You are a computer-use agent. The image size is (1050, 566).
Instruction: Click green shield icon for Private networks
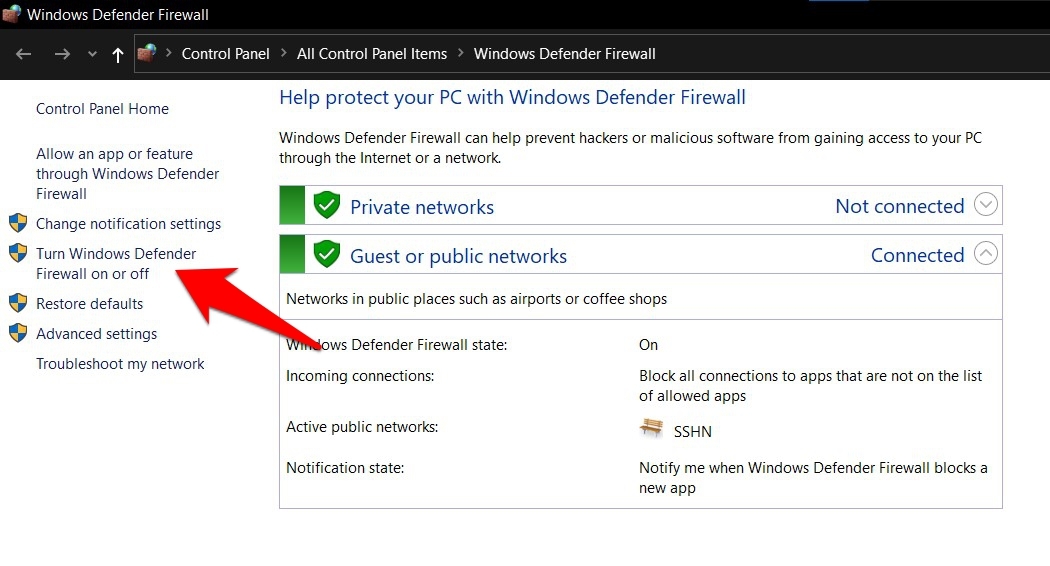tap(327, 205)
